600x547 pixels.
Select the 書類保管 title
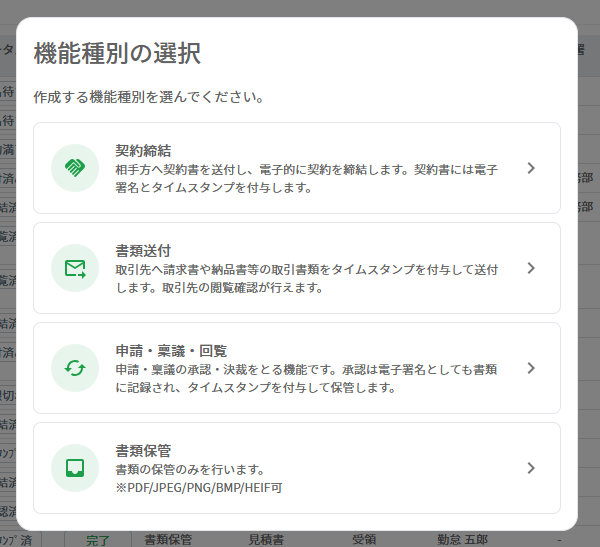pyautogui.click(x=143, y=451)
